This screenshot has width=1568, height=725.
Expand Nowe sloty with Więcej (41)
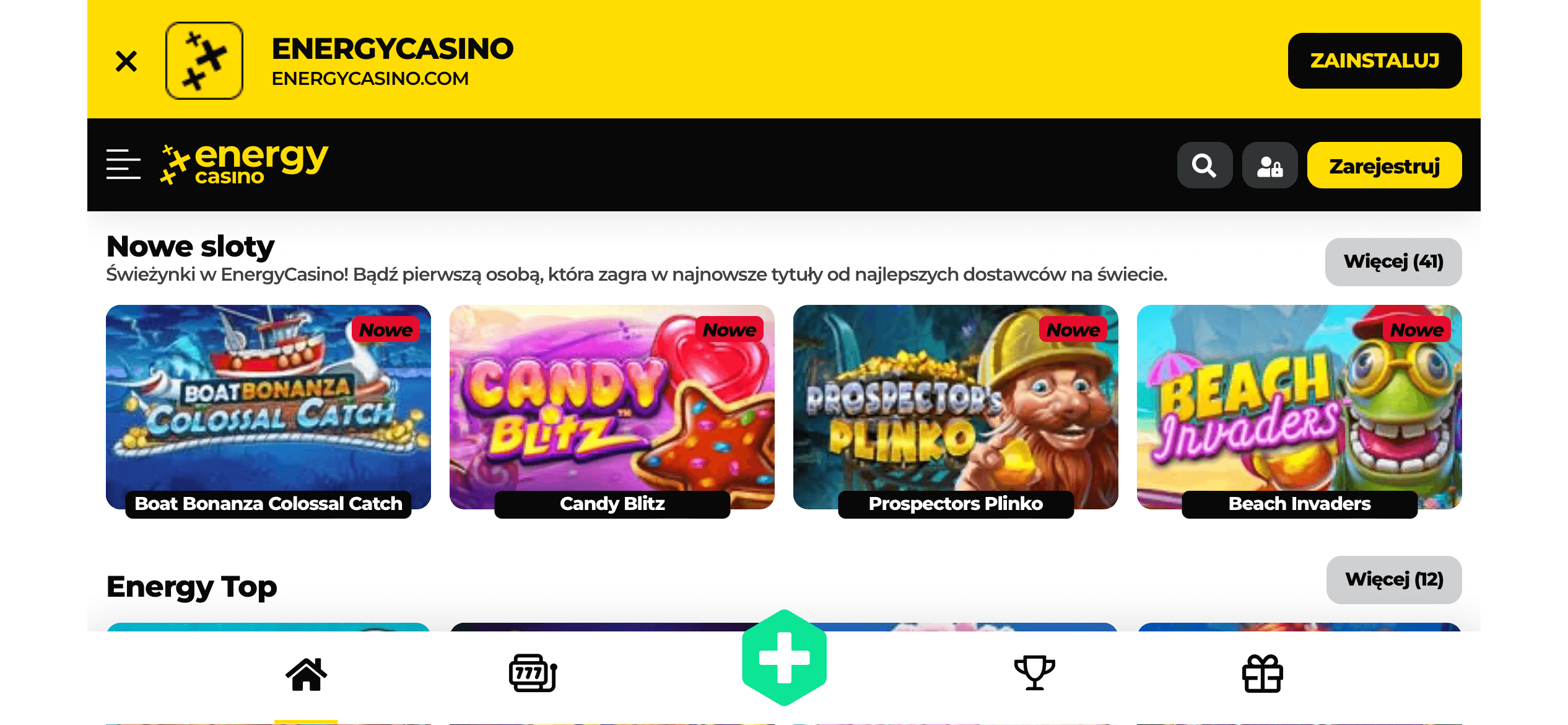(x=1393, y=261)
